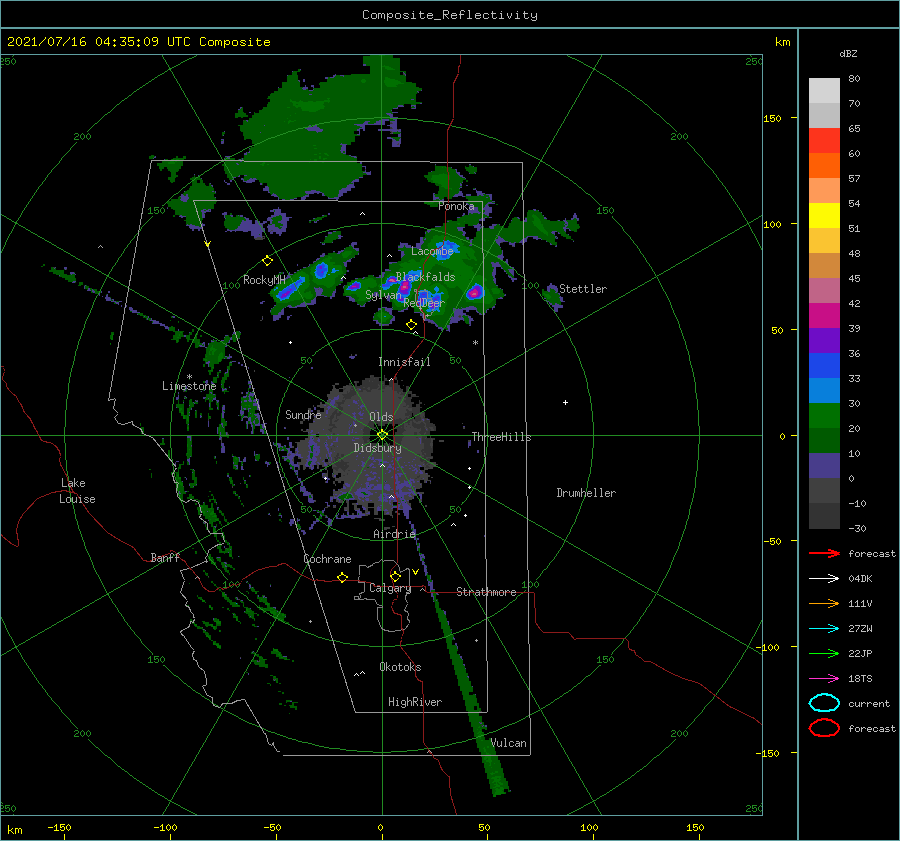Click the RockyMH label

click(264, 280)
